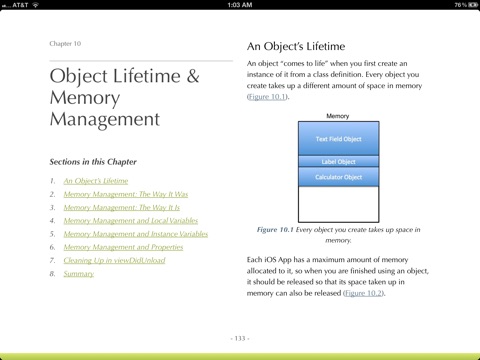
Task: Go to "Memory Management and Properties" section
Action: [123, 247]
